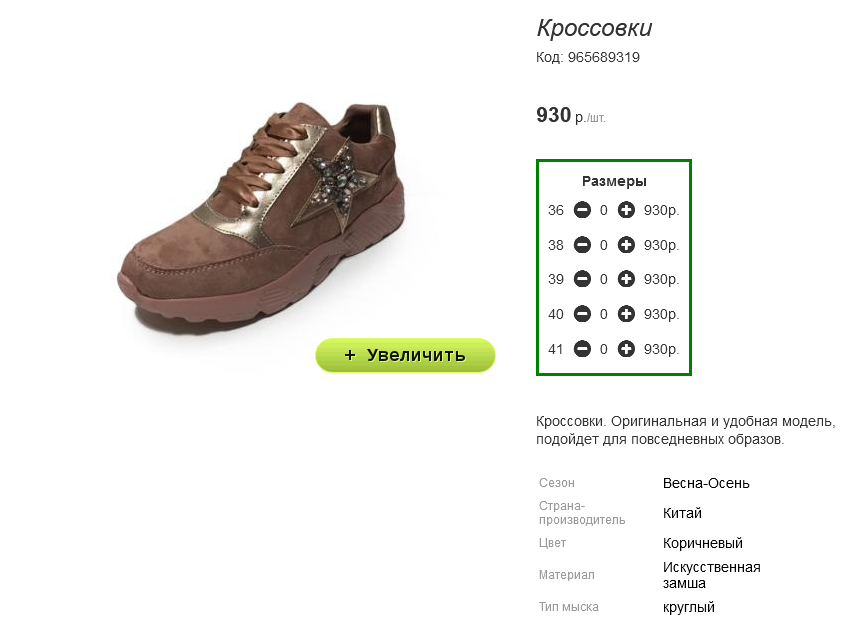The height and width of the screenshot is (630, 854).
Task: Hit the minus icon for size 40
Action: [582, 314]
